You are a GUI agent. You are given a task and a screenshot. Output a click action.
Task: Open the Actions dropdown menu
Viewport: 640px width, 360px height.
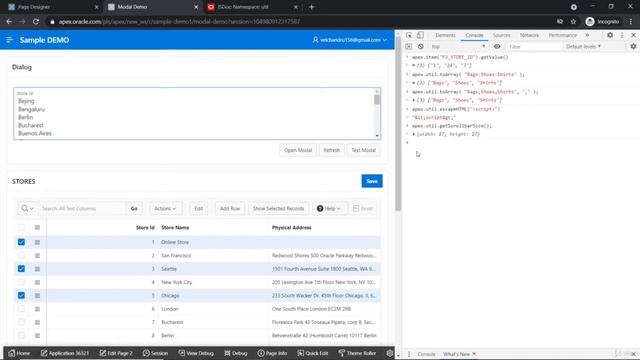click(x=165, y=209)
